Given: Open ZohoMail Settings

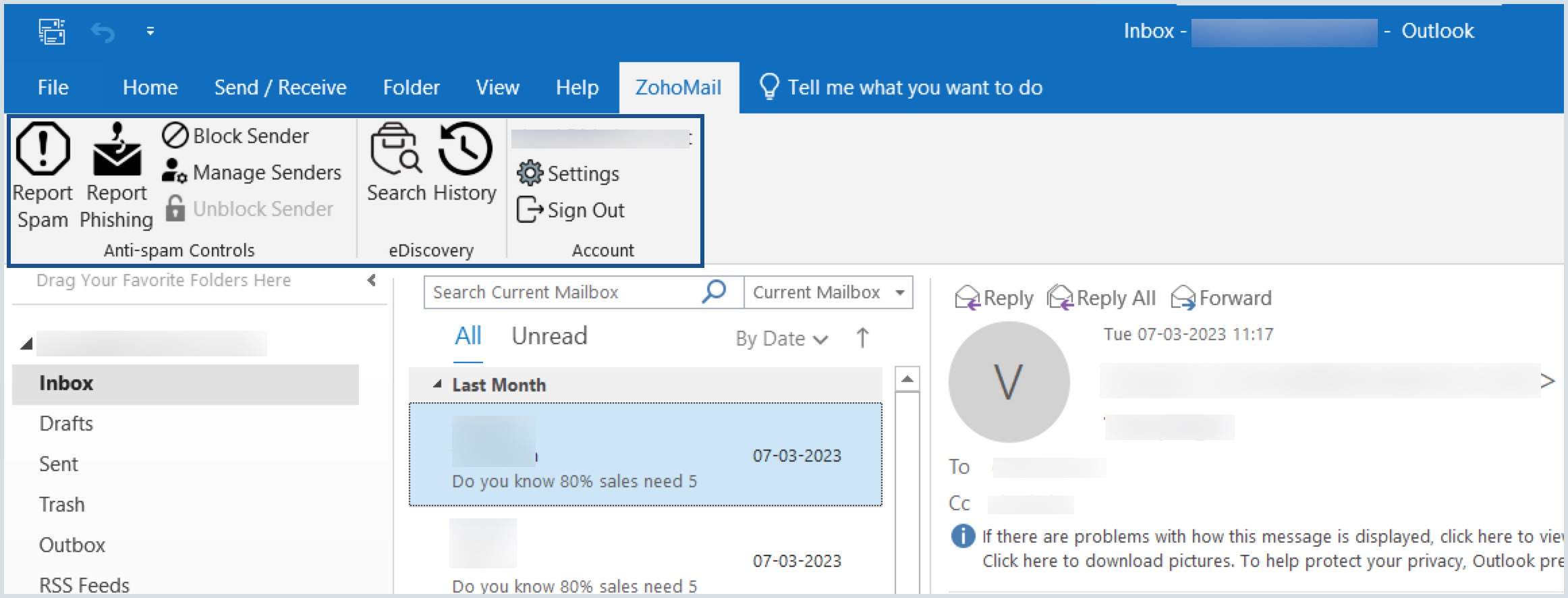Looking at the screenshot, I should (x=569, y=174).
